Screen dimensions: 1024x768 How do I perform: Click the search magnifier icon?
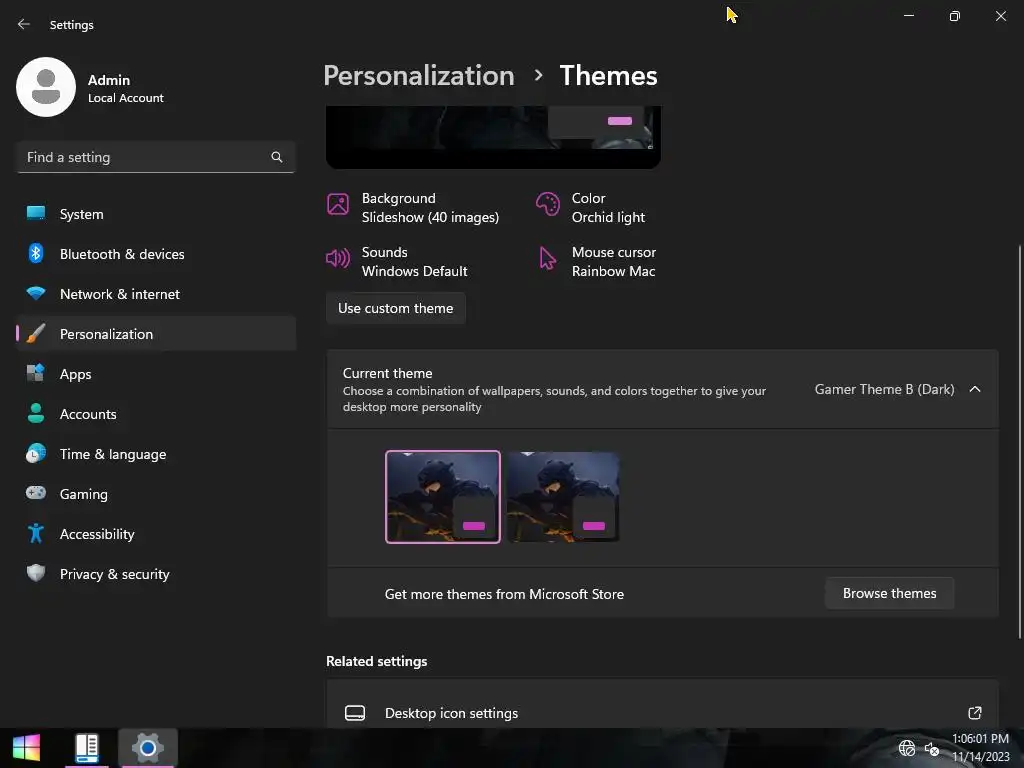(x=277, y=157)
